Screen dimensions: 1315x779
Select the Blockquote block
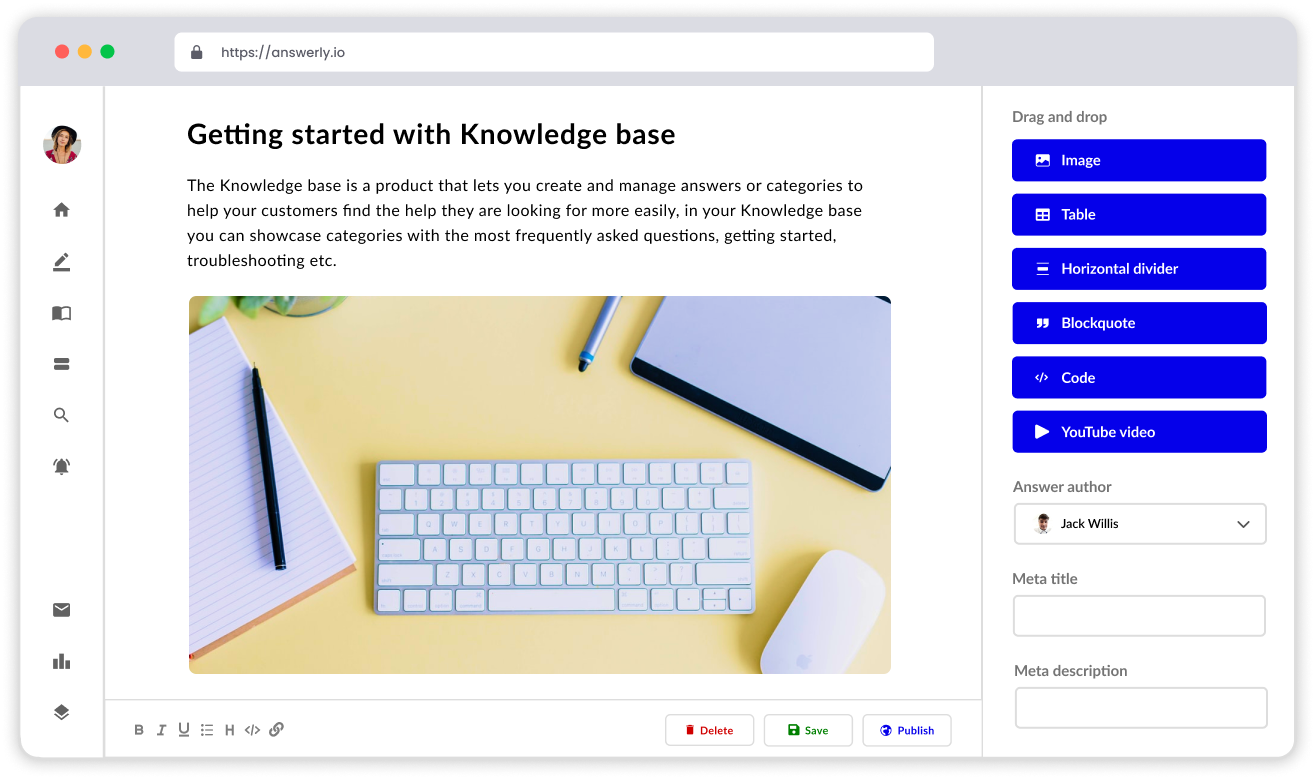(x=1139, y=323)
